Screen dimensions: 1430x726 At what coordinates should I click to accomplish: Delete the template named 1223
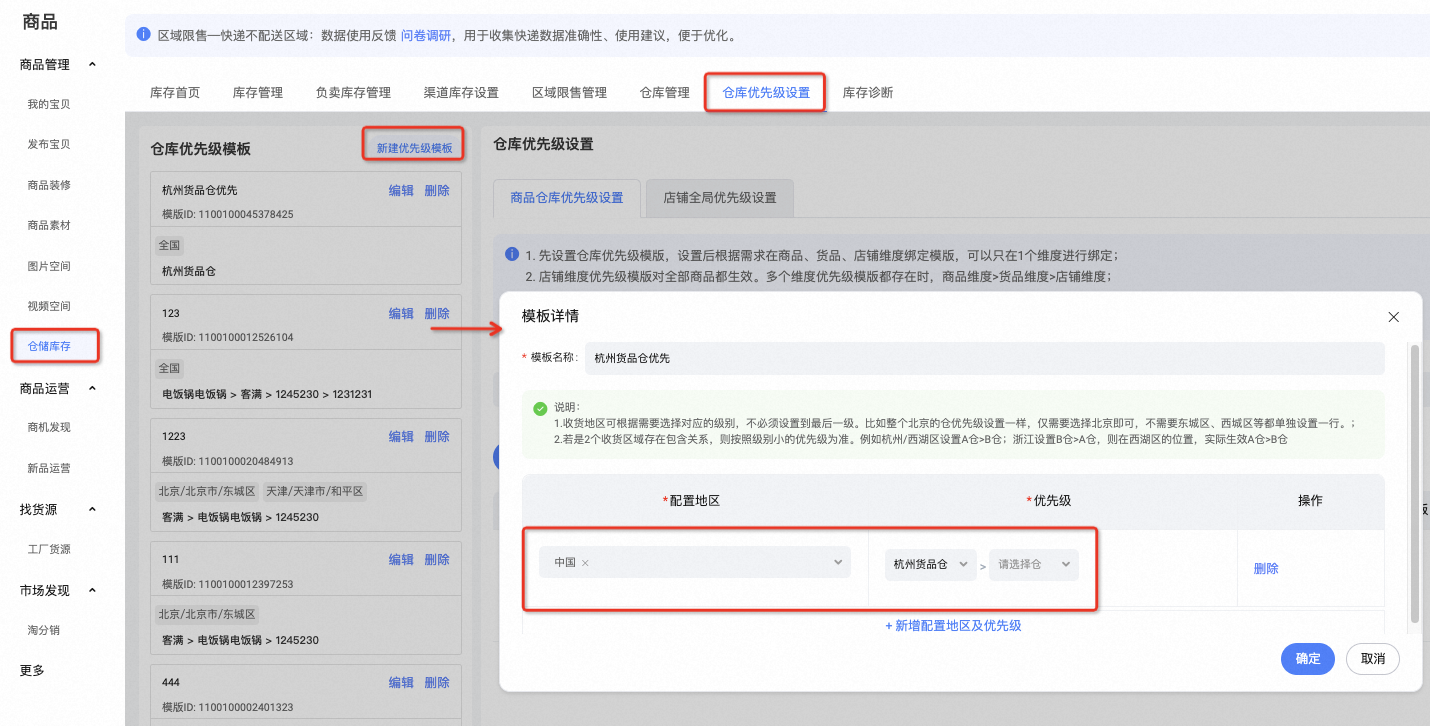437,436
